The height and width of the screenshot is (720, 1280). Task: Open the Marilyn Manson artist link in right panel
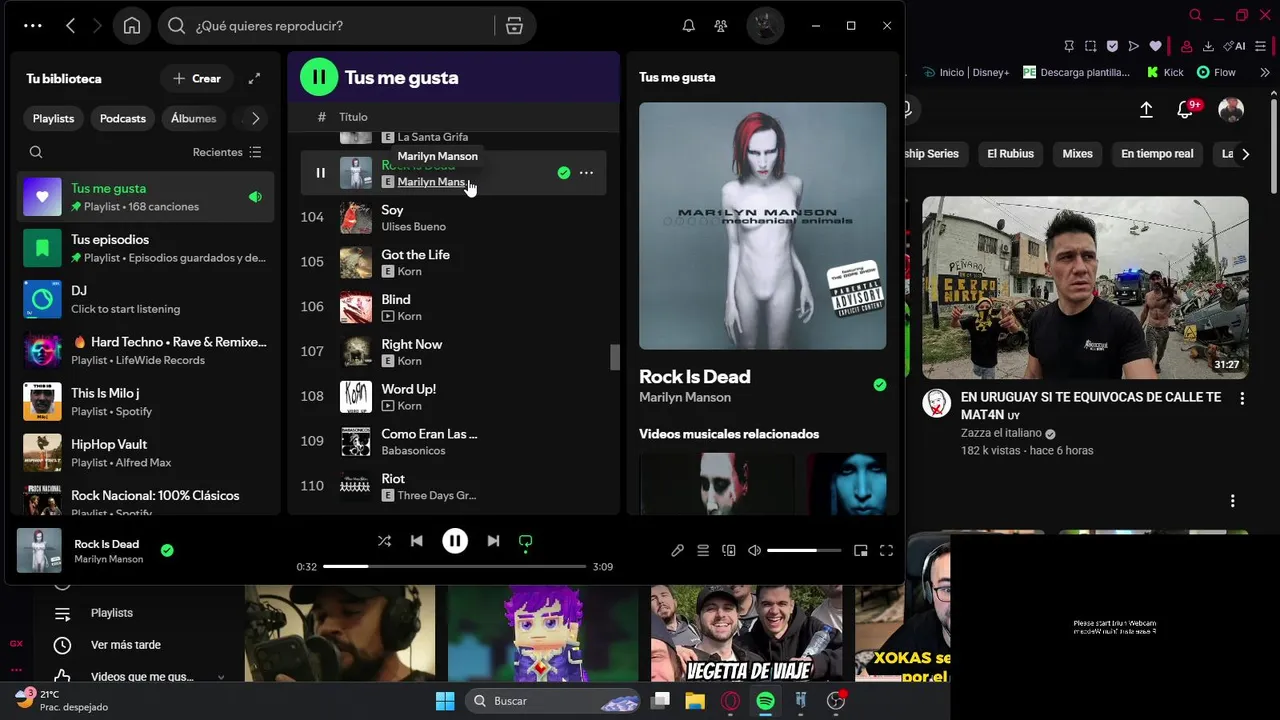click(x=685, y=397)
